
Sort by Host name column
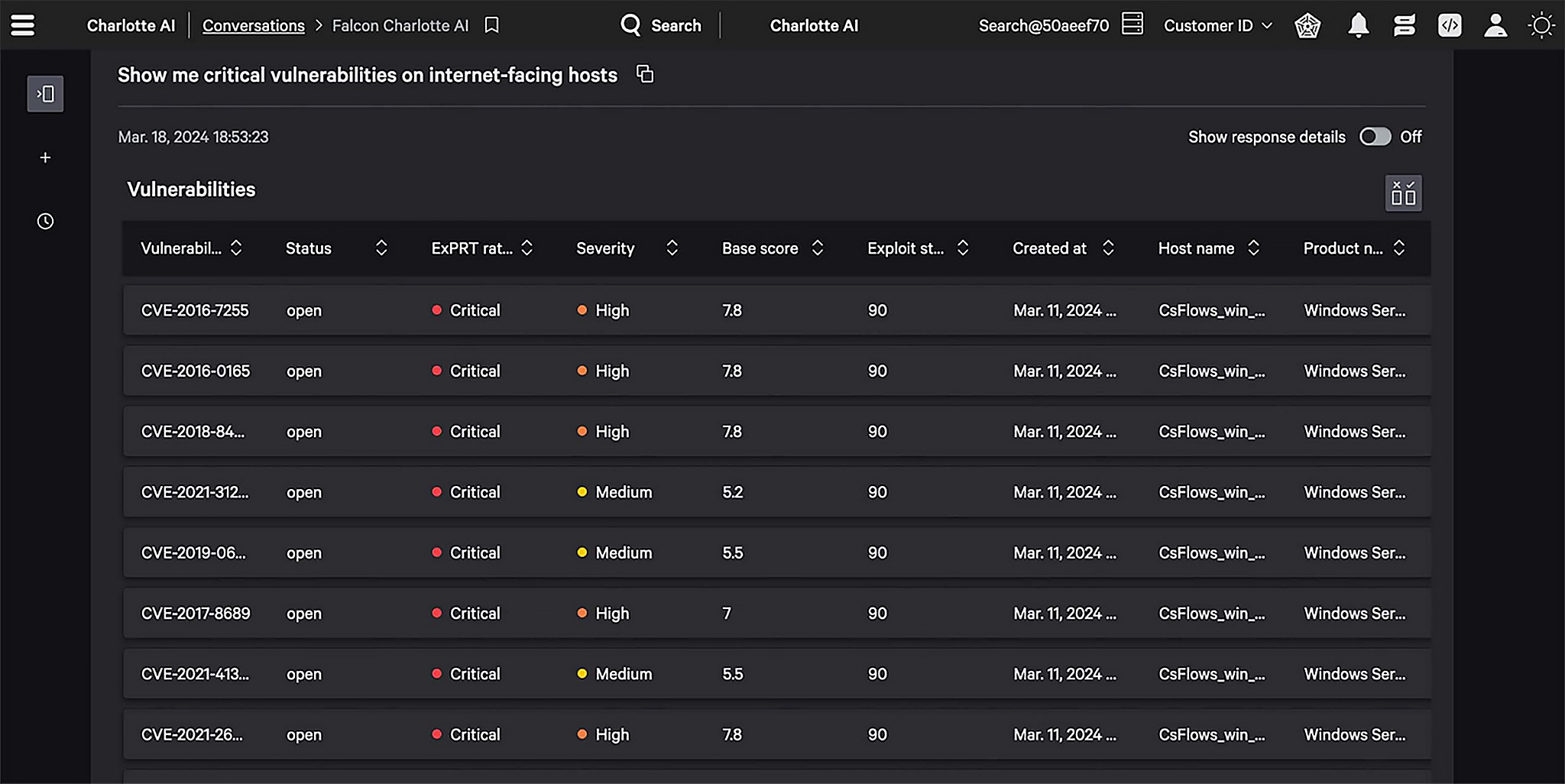click(x=1252, y=248)
